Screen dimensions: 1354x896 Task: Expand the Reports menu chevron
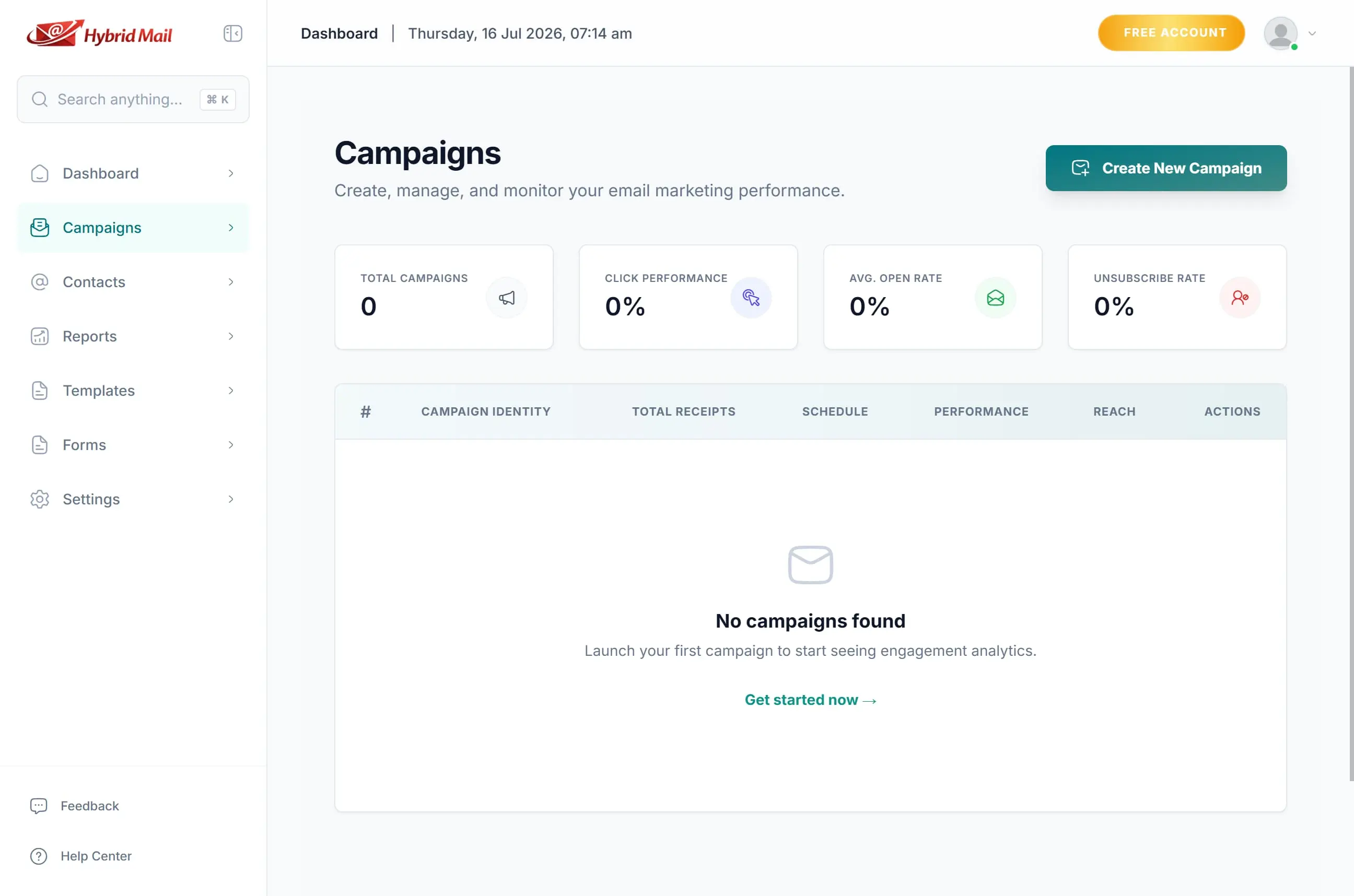point(231,336)
